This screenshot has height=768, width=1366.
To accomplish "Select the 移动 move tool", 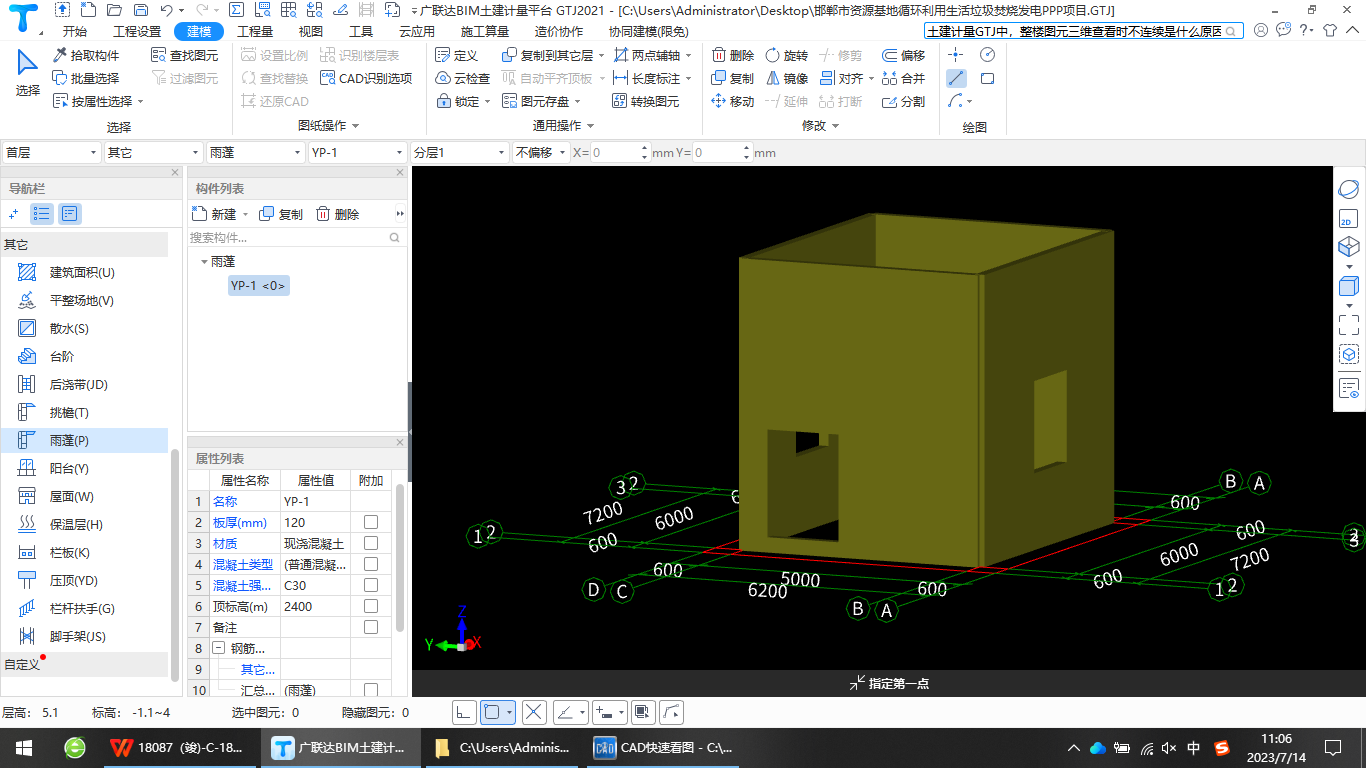I will pos(733,101).
